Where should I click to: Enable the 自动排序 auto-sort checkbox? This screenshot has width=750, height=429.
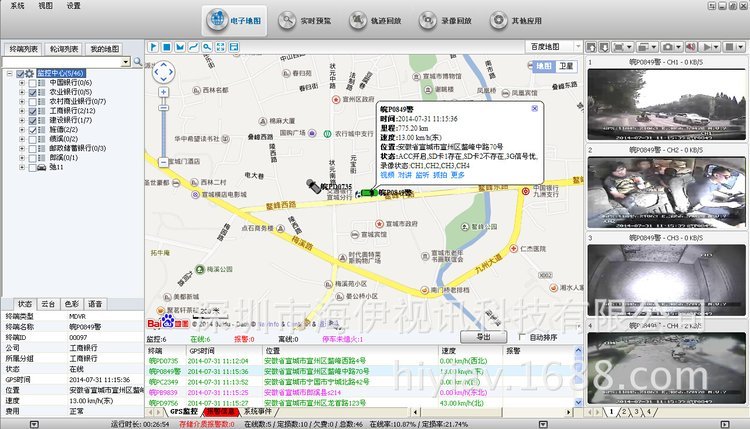point(523,338)
